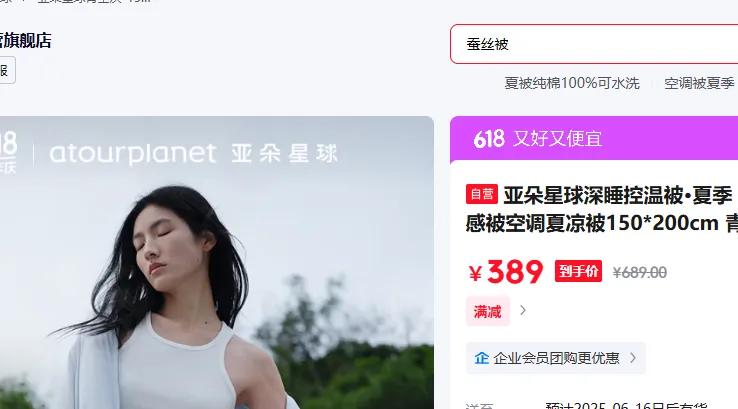Expand the 满减 promotion chevron arrow
Viewport: 738px width, 409px height.
click(522, 311)
